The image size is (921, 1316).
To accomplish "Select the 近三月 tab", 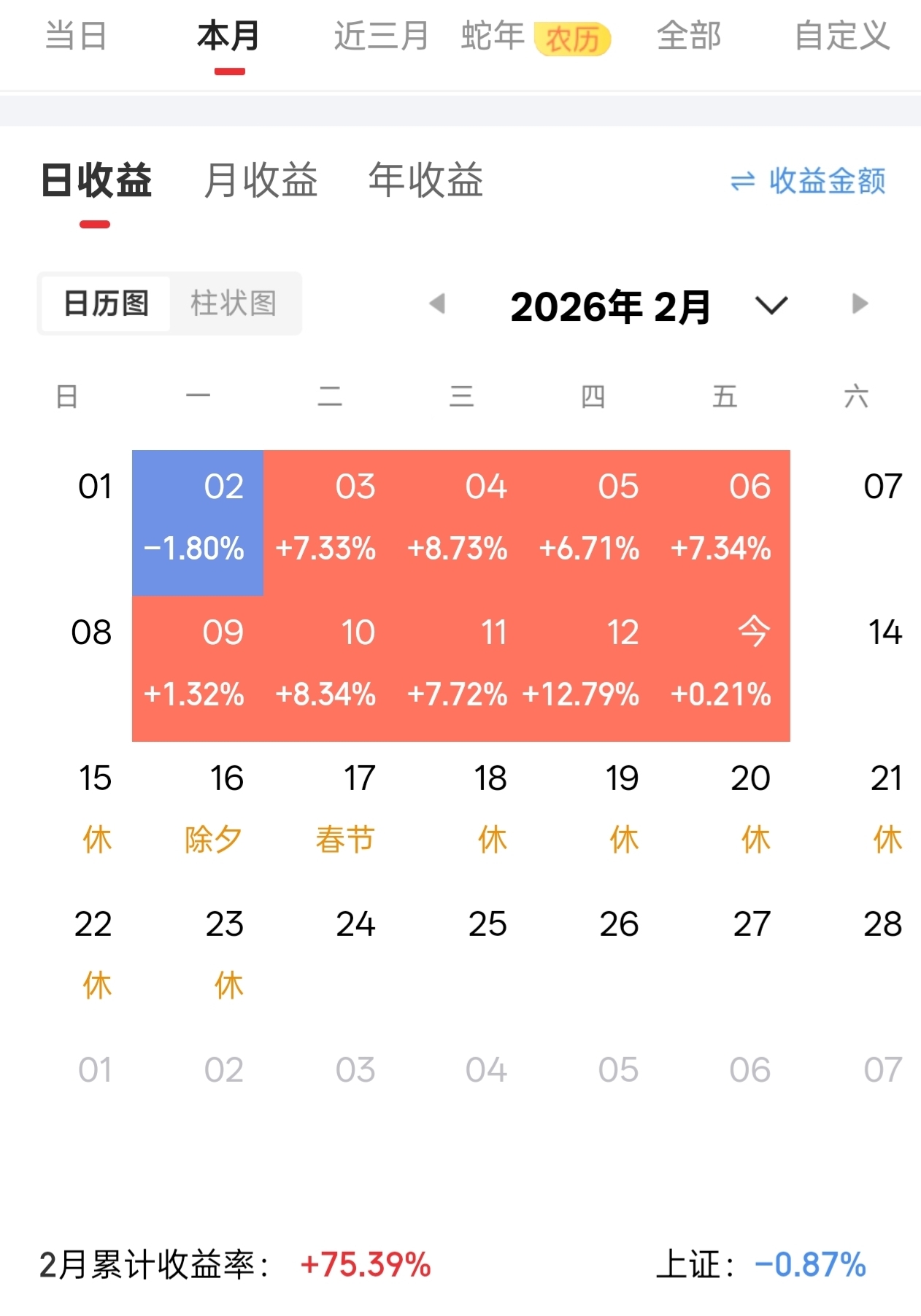I will coord(381,36).
